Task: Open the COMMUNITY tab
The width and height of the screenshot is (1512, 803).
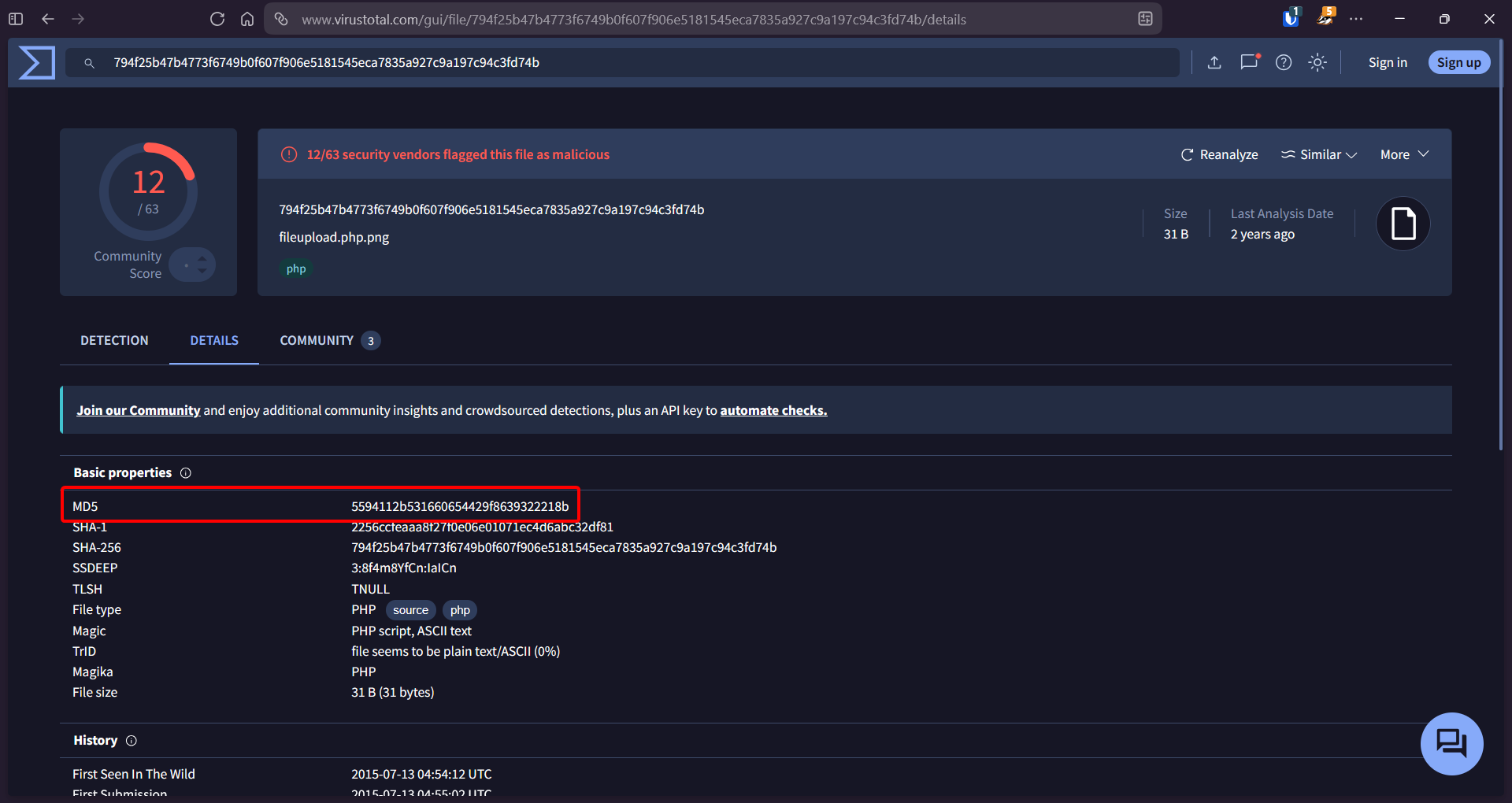Action: pos(329,341)
